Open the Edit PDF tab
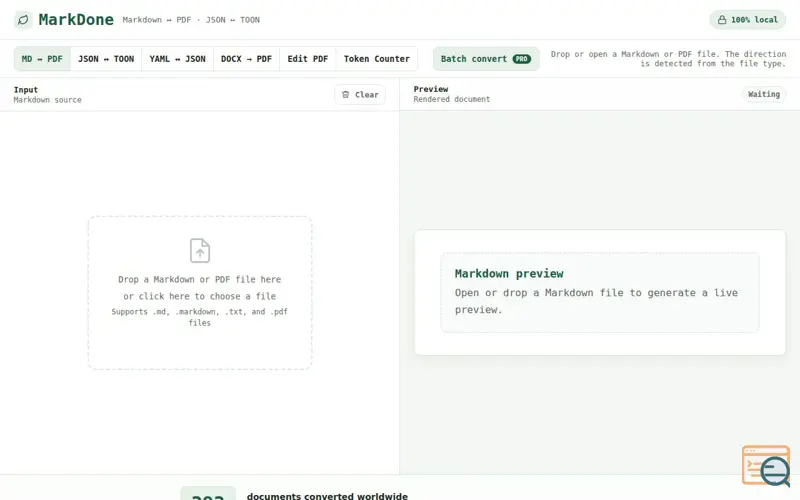The image size is (800, 500). [308, 59]
